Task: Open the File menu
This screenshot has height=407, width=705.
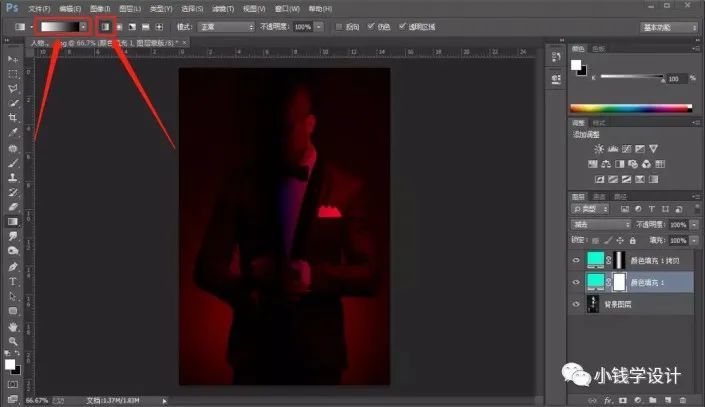Action: pos(39,9)
